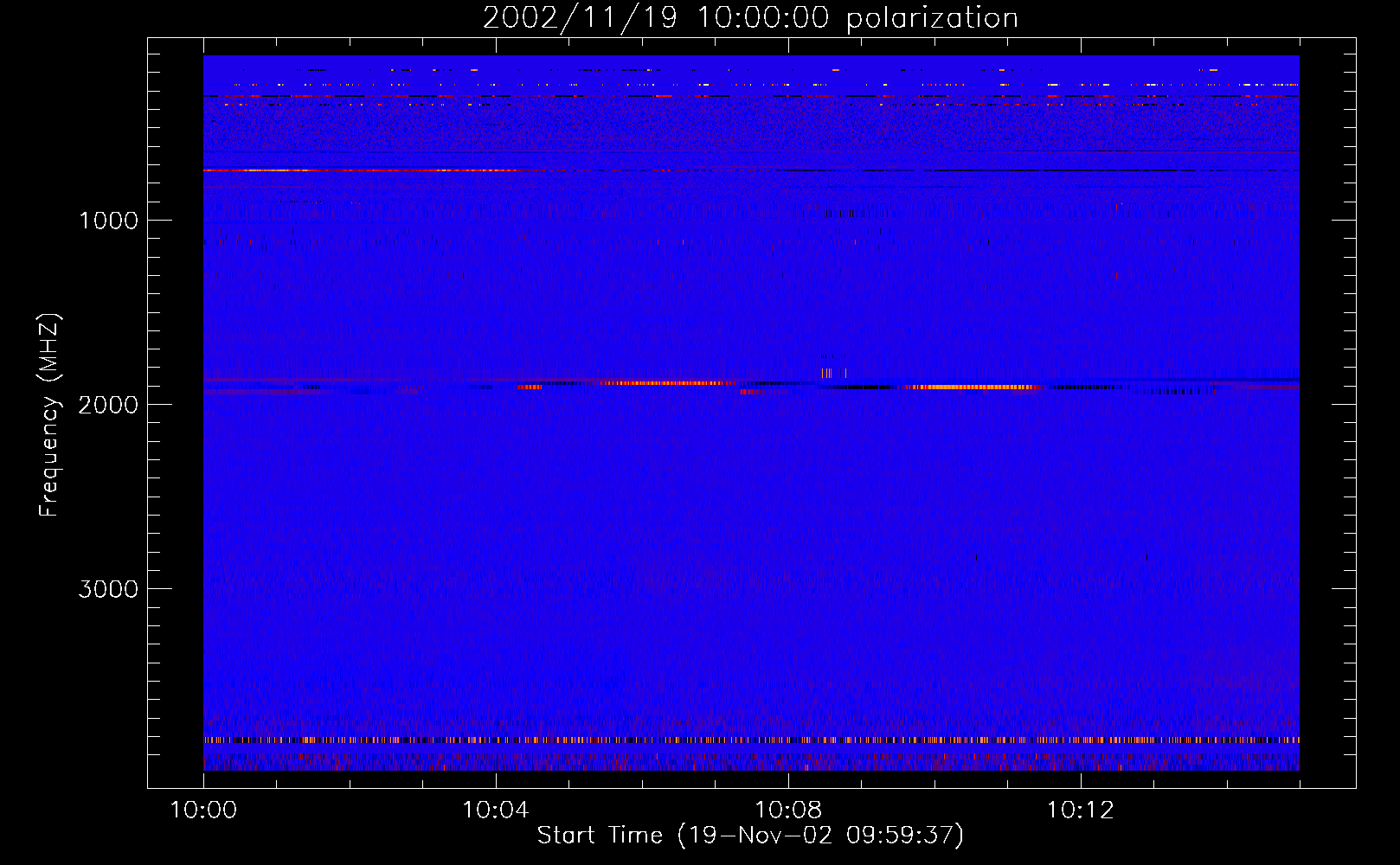Click the 1000 frequency tick label
1400x865 pixels.
click(x=108, y=221)
